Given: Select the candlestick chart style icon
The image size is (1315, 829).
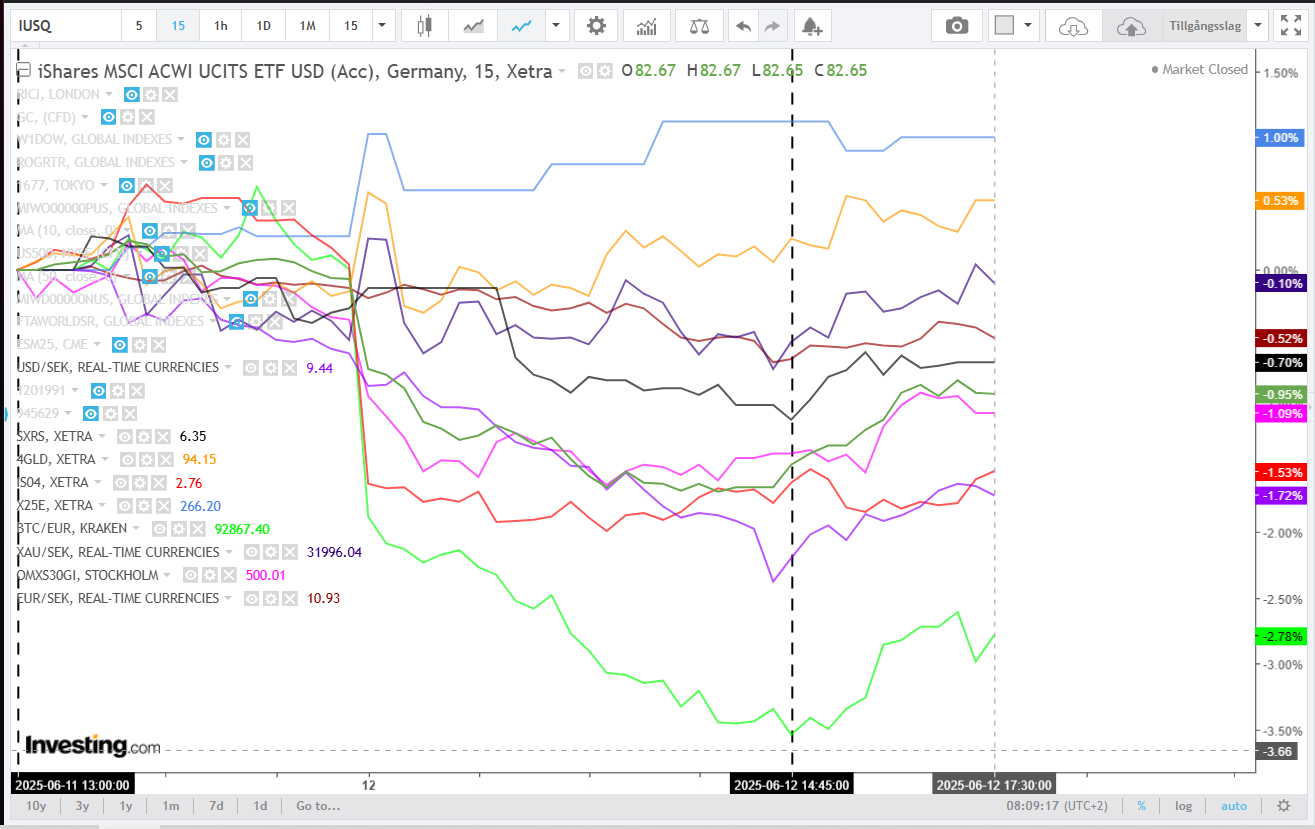Looking at the screenshot, I should pos(425,26).
